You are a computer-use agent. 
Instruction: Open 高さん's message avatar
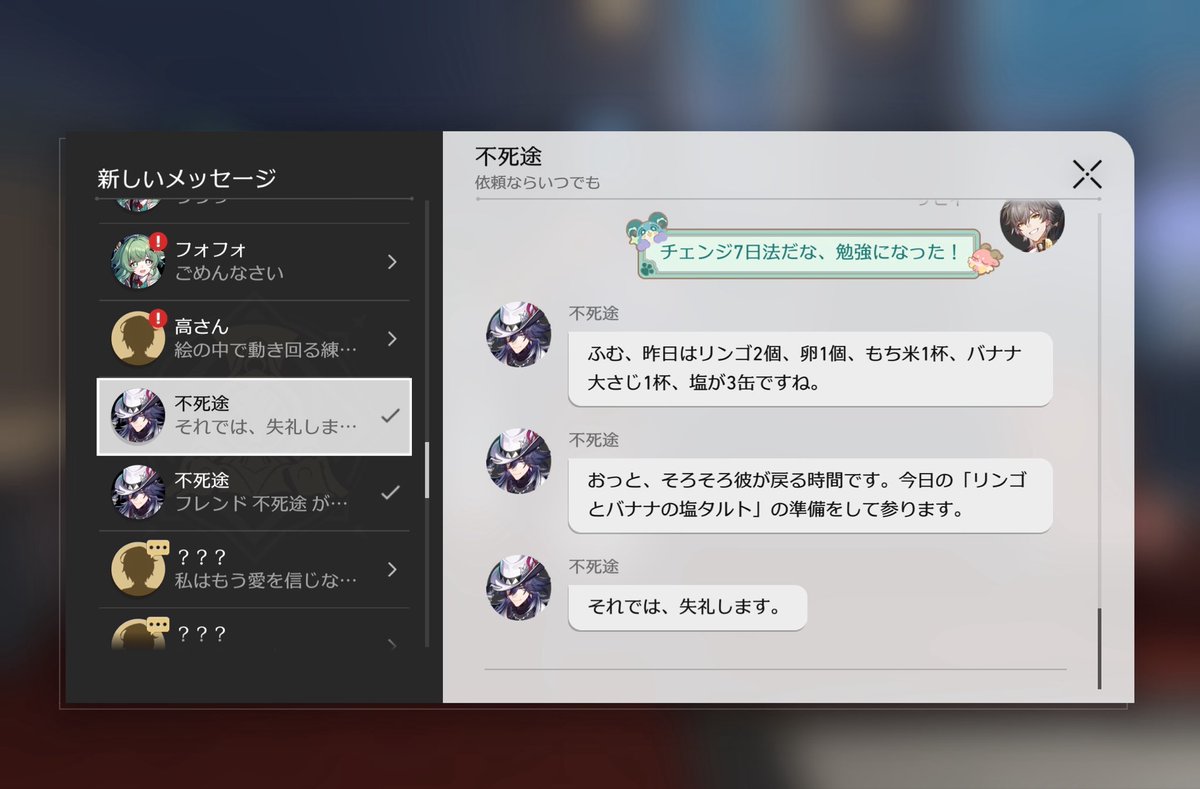(137, 338)
